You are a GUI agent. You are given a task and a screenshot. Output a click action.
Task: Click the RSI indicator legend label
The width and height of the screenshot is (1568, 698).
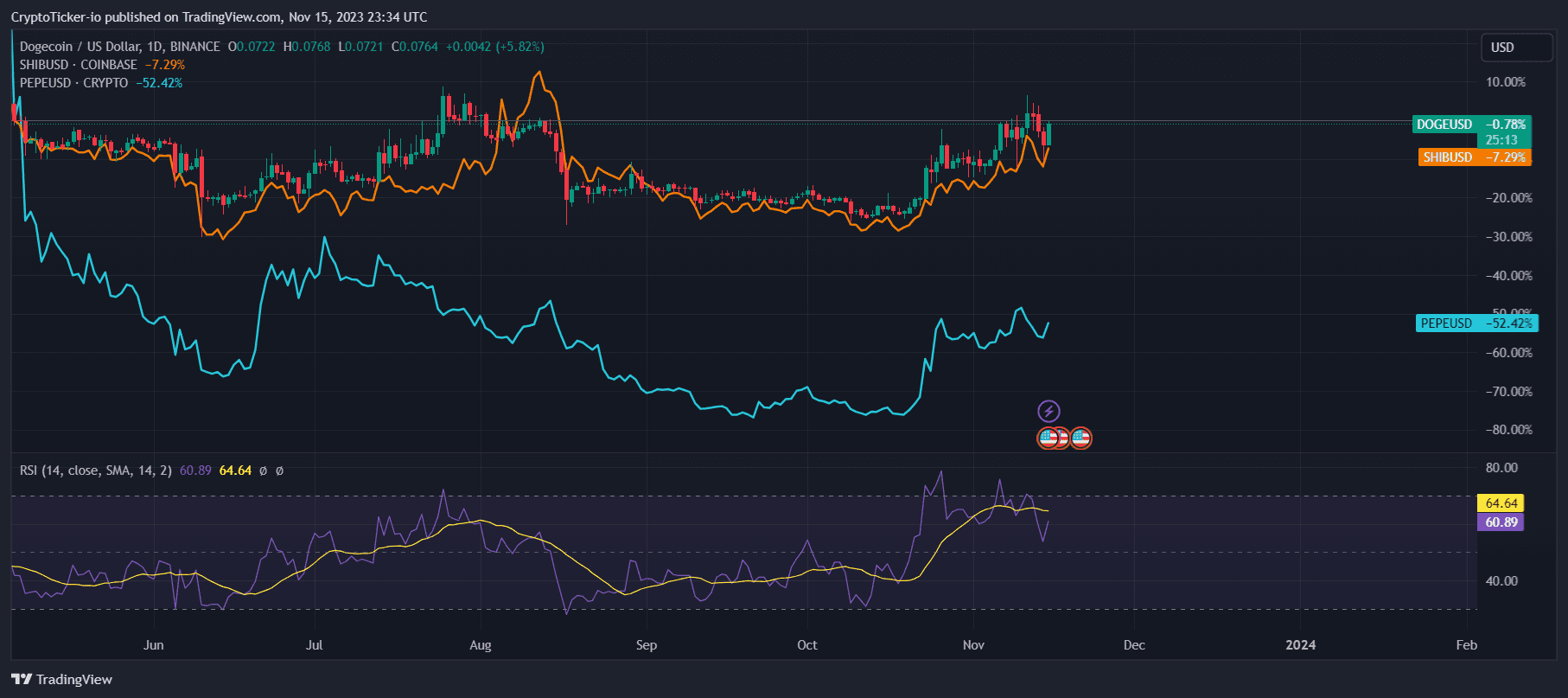coord(95,471)
